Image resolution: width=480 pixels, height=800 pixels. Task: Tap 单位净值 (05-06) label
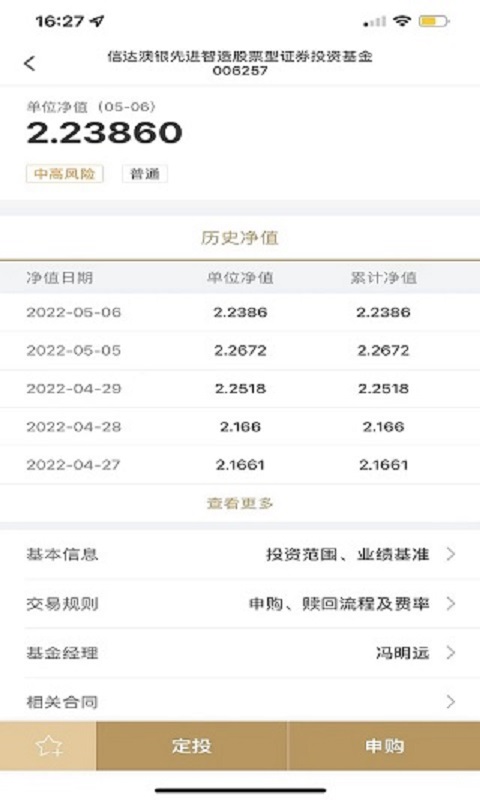coord(91,107)
